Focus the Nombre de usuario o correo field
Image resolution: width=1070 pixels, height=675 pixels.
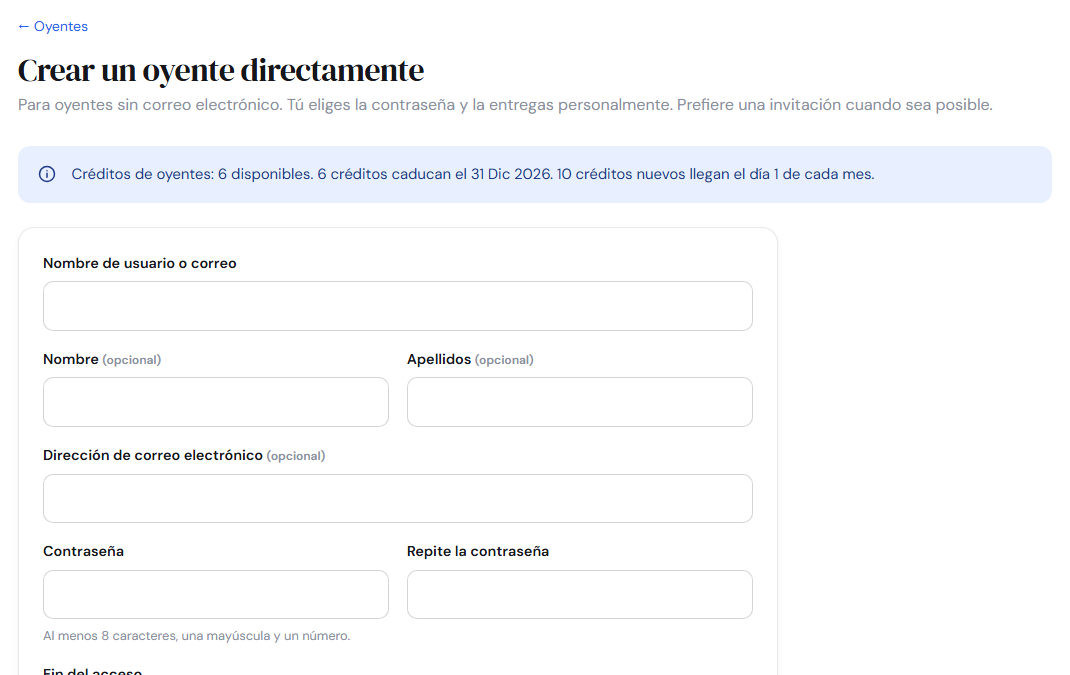point(398,306)
